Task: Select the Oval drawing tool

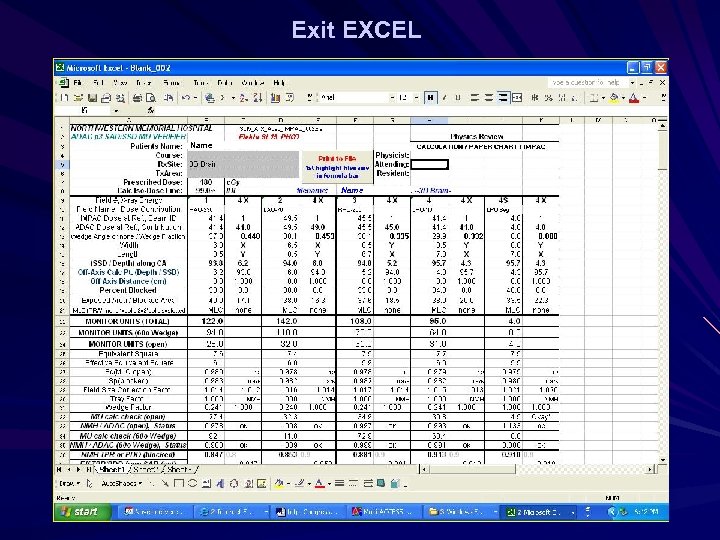Action: click(x=192, y=484)
